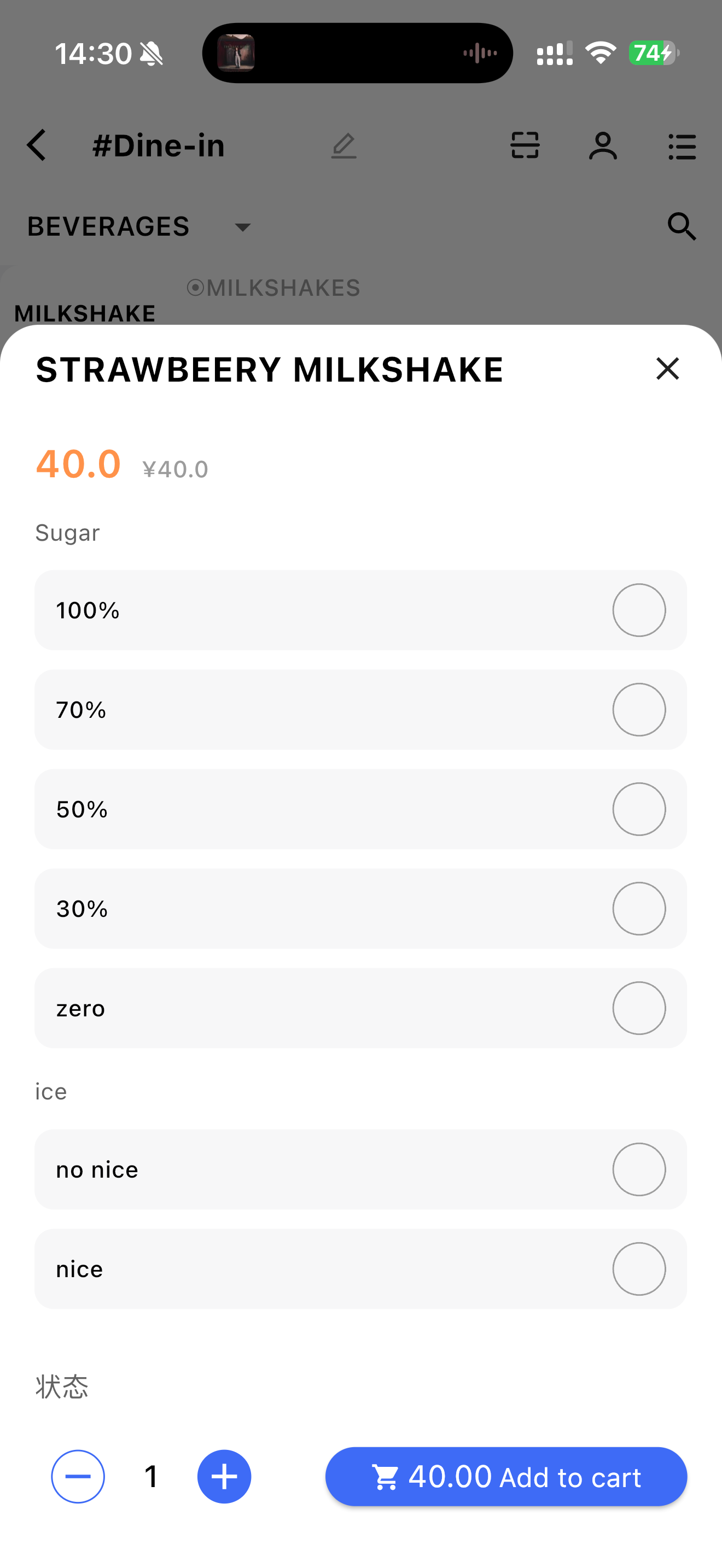Image resolution: width=722 pixels, height=1568 pixels.
Task: Open the order list icon
Action: 682,147
